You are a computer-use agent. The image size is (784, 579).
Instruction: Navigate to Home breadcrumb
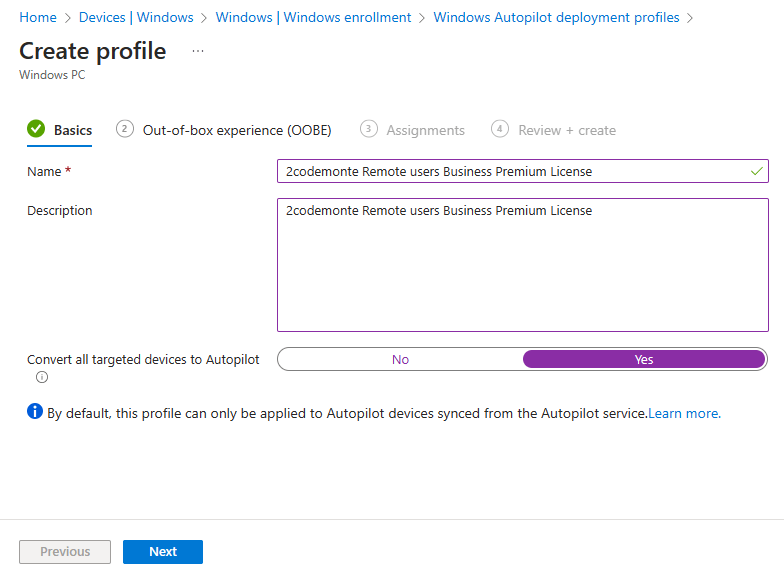click(x=38, y=18)
